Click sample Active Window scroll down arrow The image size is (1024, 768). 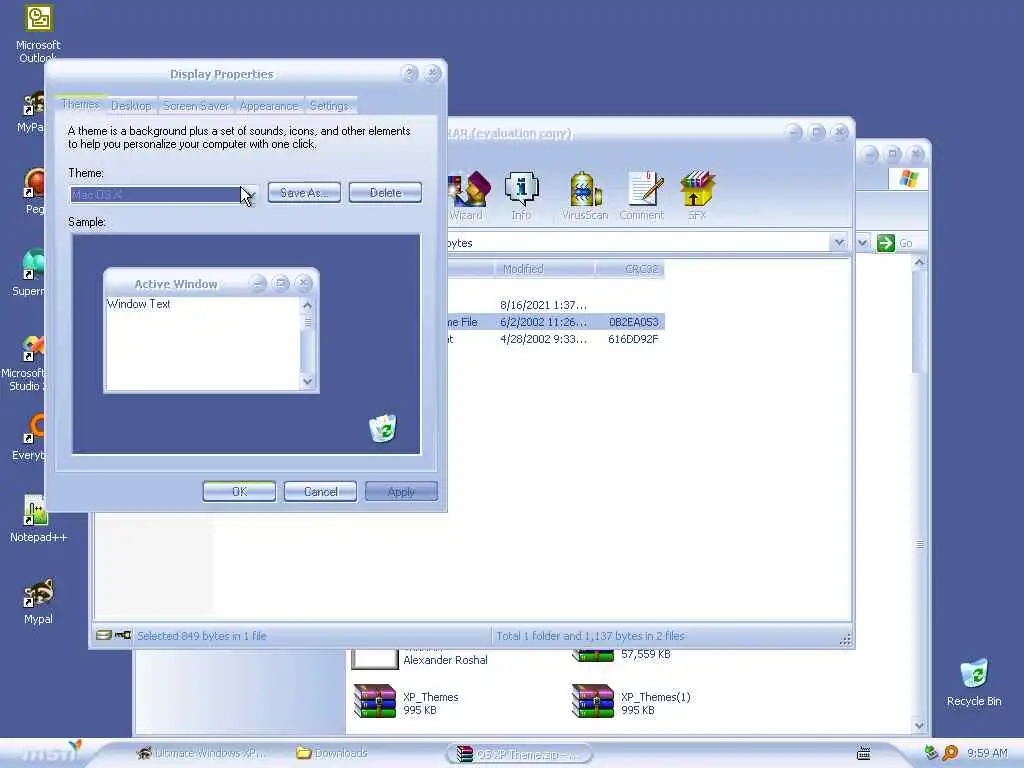(308, 381)
